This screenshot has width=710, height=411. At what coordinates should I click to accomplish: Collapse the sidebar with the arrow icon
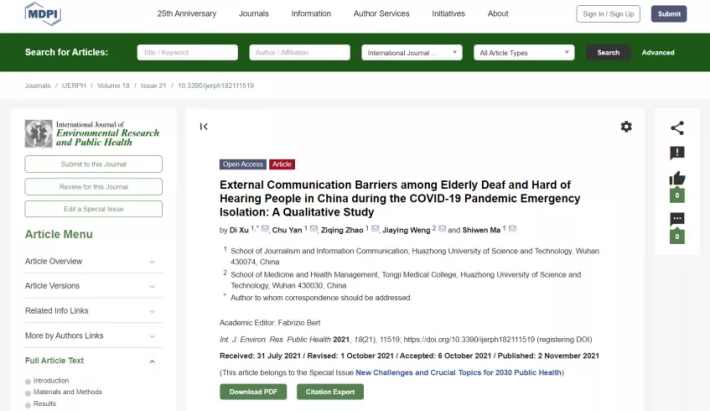tap(204, 126)
